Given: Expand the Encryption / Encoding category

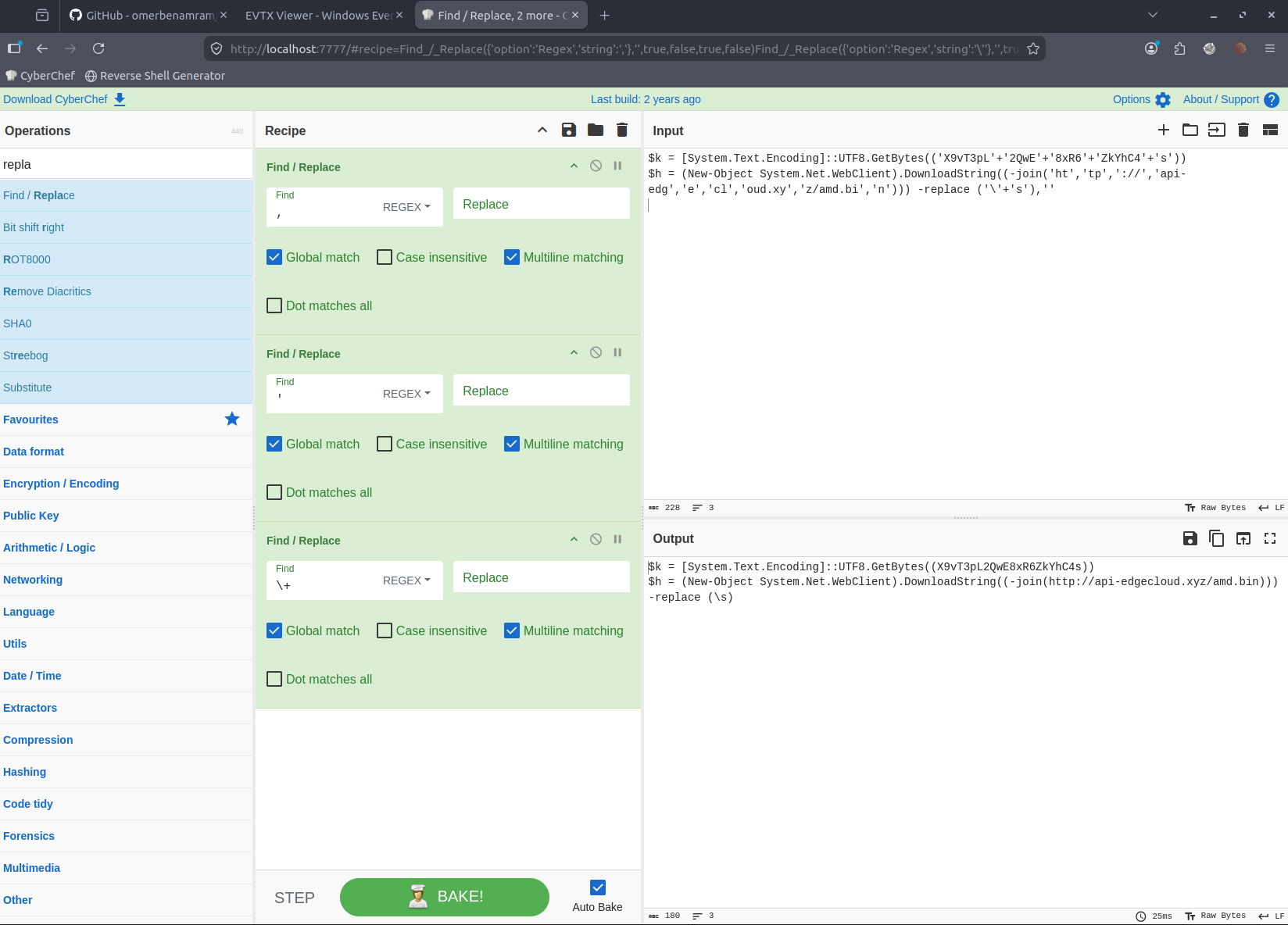Looking at the screenshot, I should point(126,484).
